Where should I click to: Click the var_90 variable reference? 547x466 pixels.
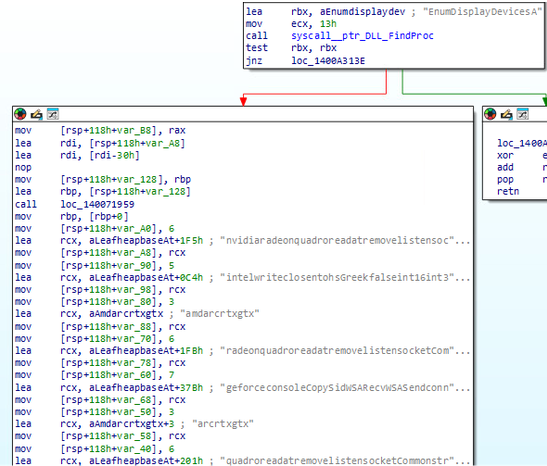137,266
